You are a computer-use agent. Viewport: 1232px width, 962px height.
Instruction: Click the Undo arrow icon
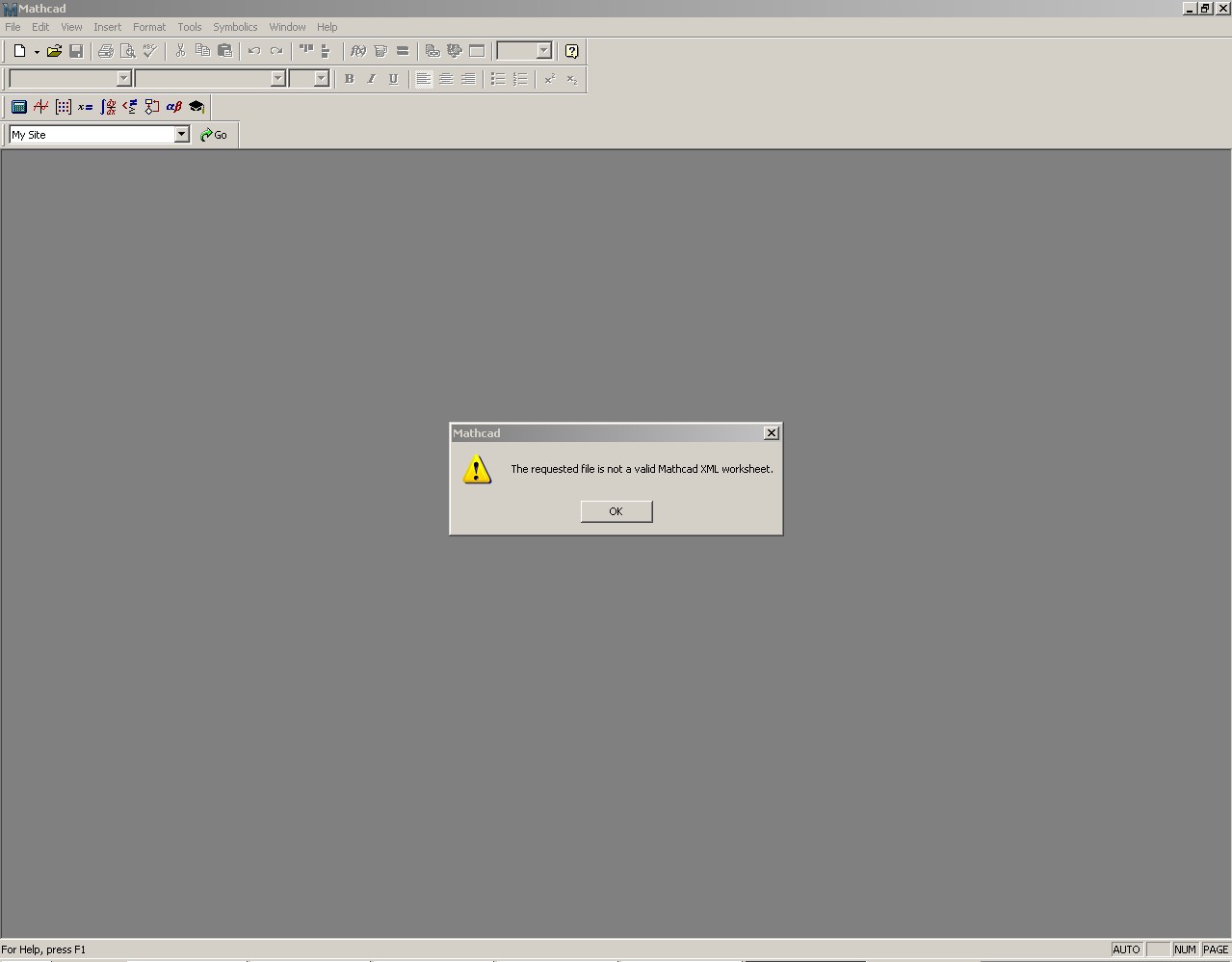pos(254,51)
